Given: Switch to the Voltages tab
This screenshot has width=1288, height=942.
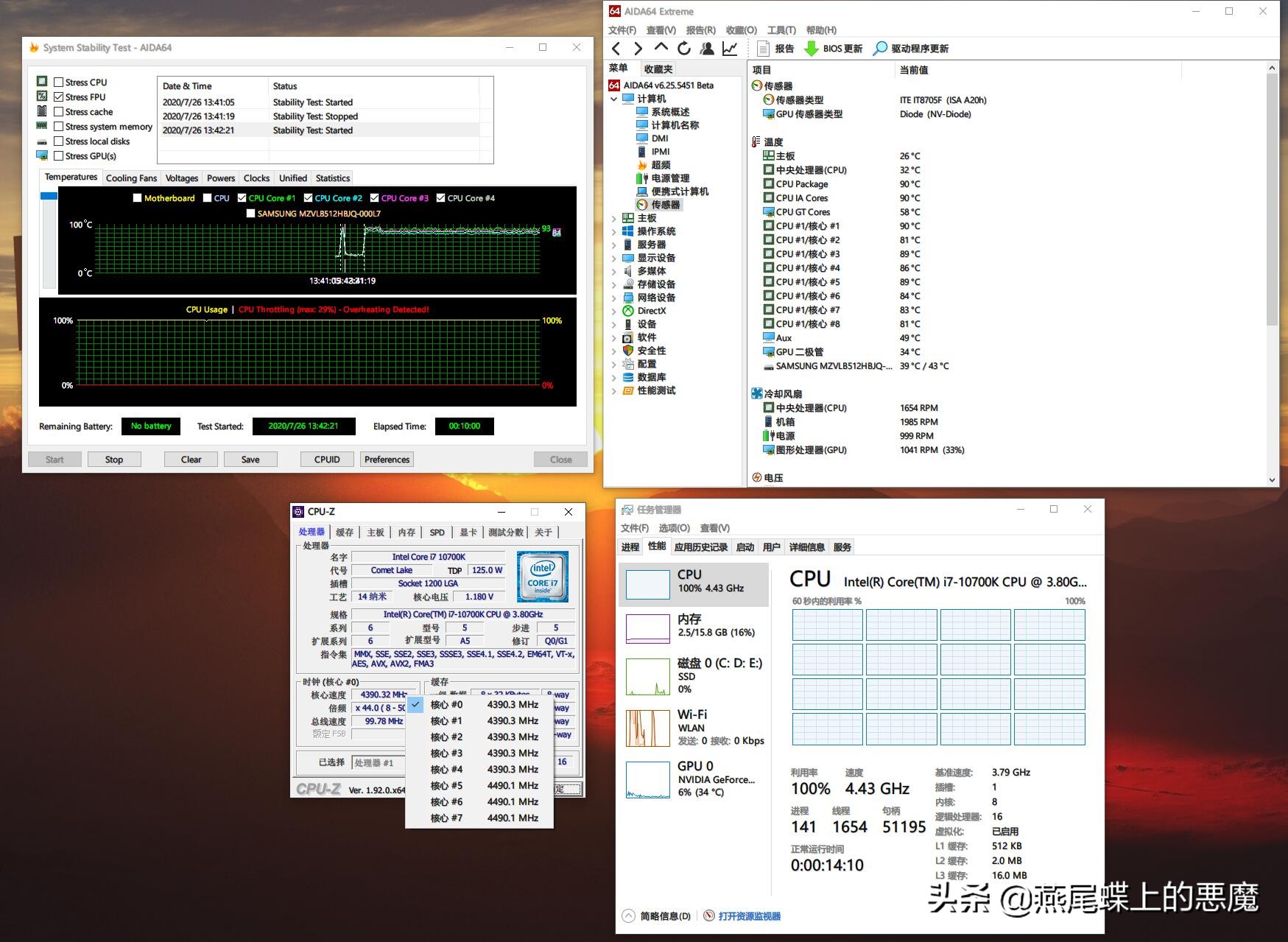Looking at the screenshot, I should tap(182, 178).
